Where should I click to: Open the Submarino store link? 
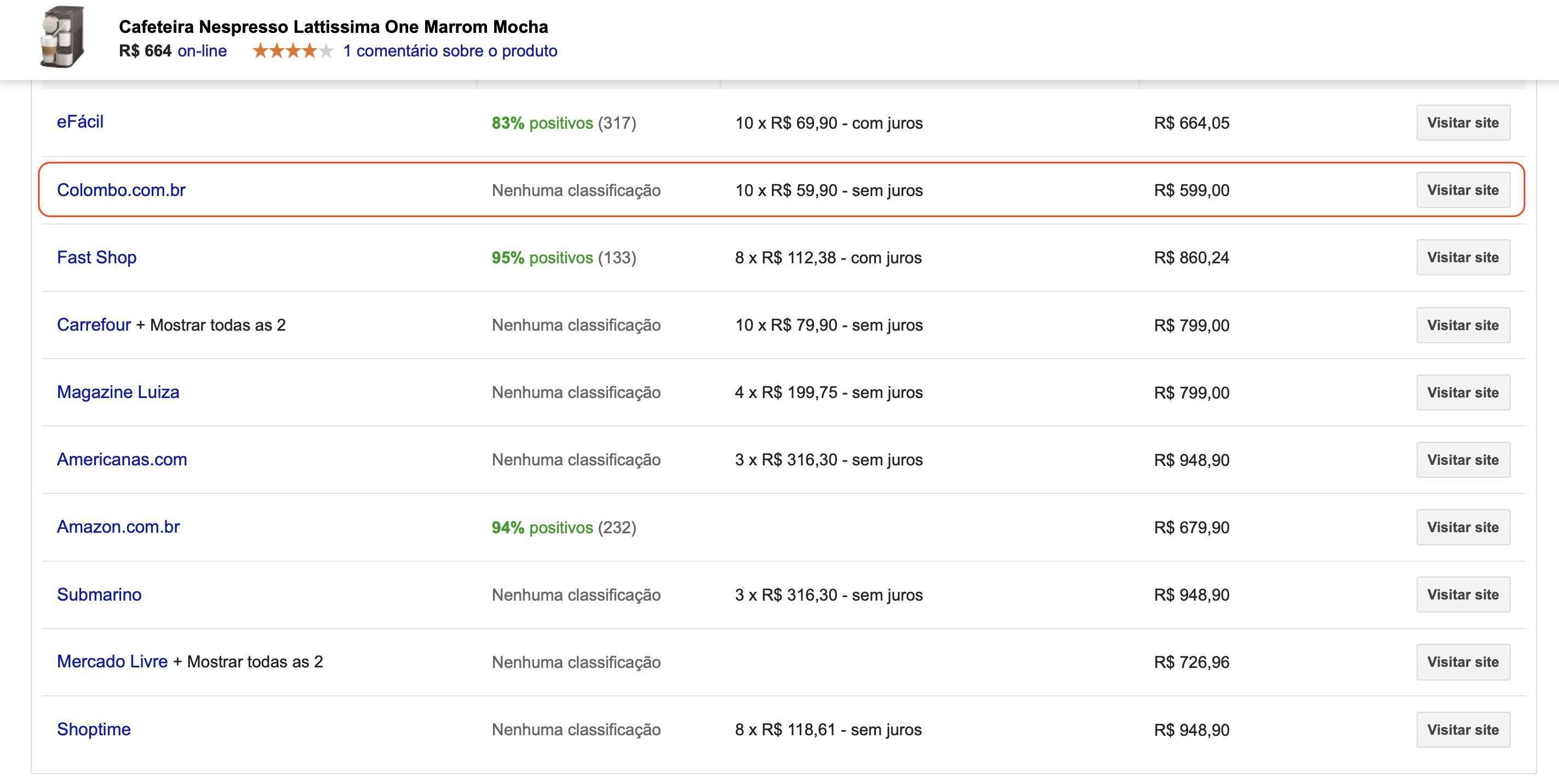coord(99,595)
